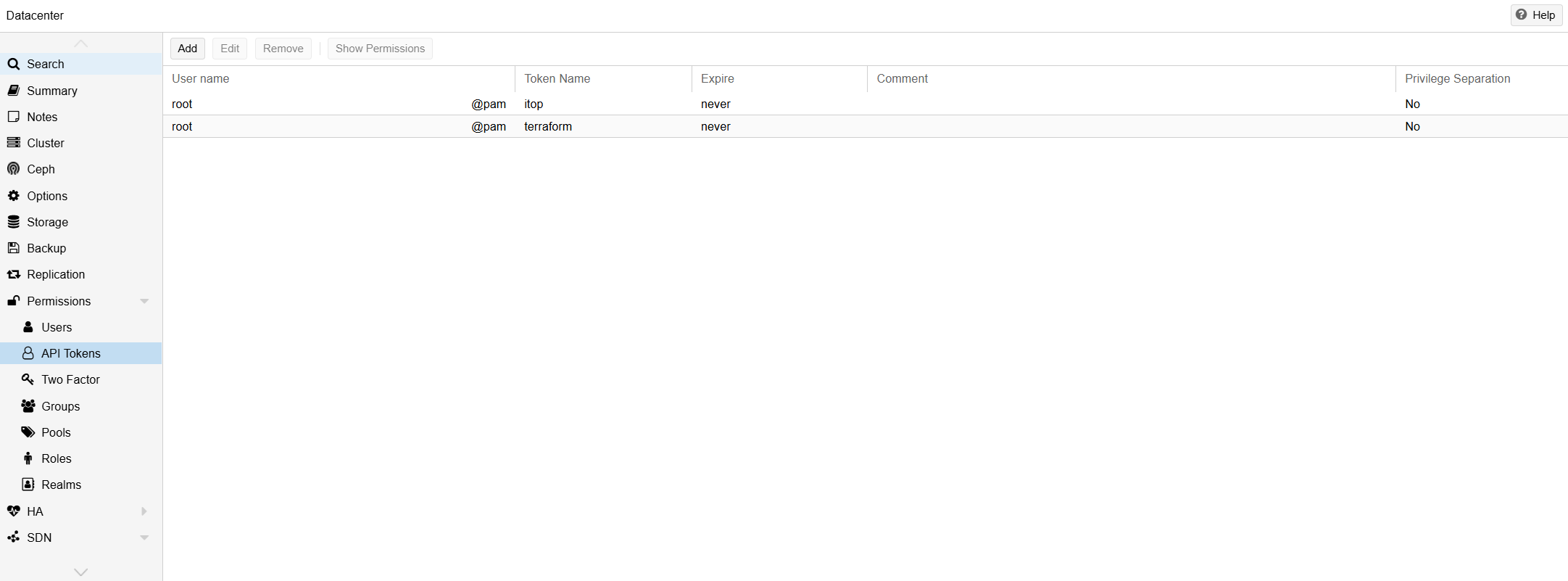Collapse the Permissions section arrow
1568x581 pixels.
coord(144,301)
